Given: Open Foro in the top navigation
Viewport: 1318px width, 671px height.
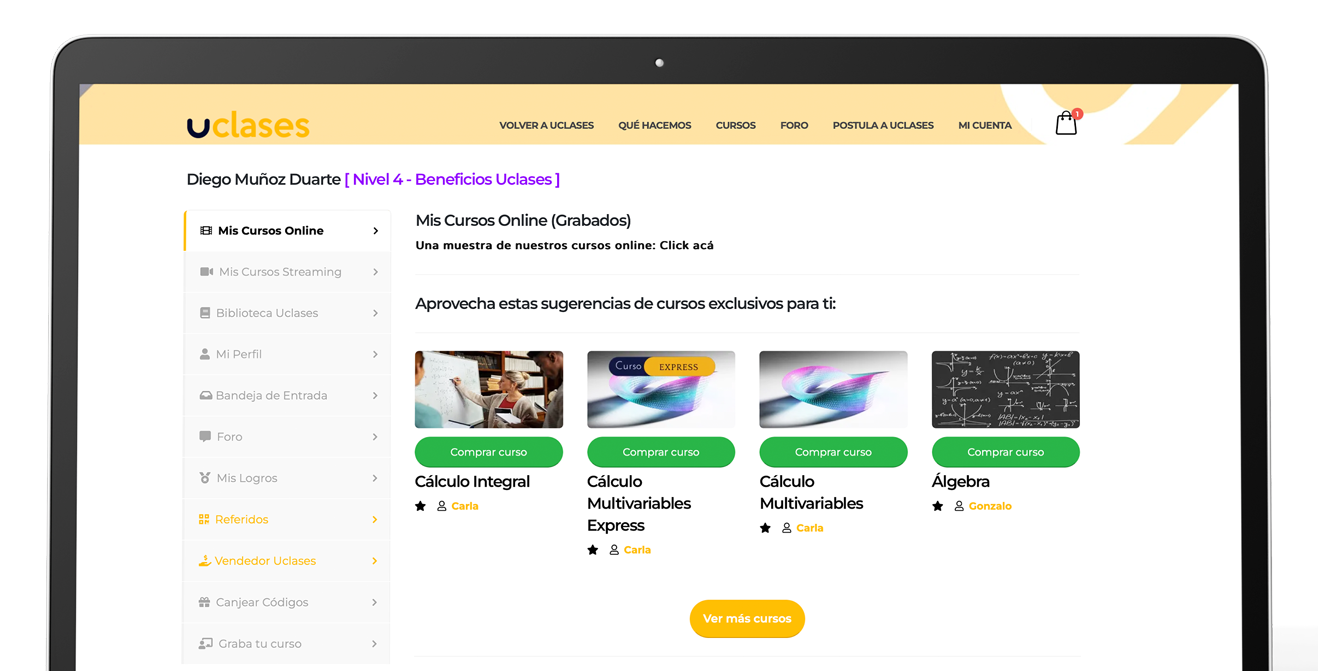Looking at the screenshot, I should [x=794, y=126].
